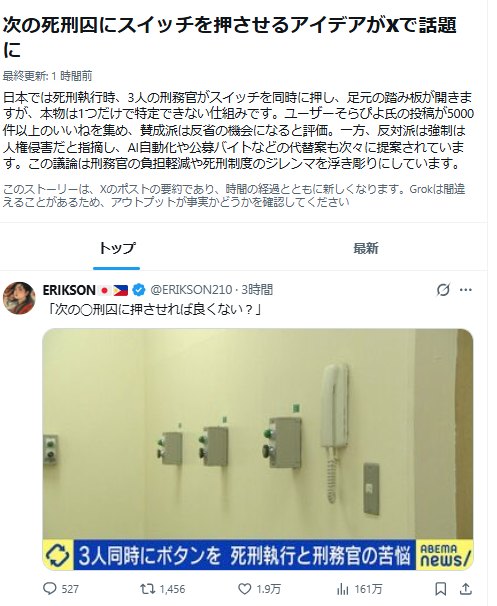Screen dimensions: 497x606
Task: View post analytics showing 161万 views
Action: (342, 589)
